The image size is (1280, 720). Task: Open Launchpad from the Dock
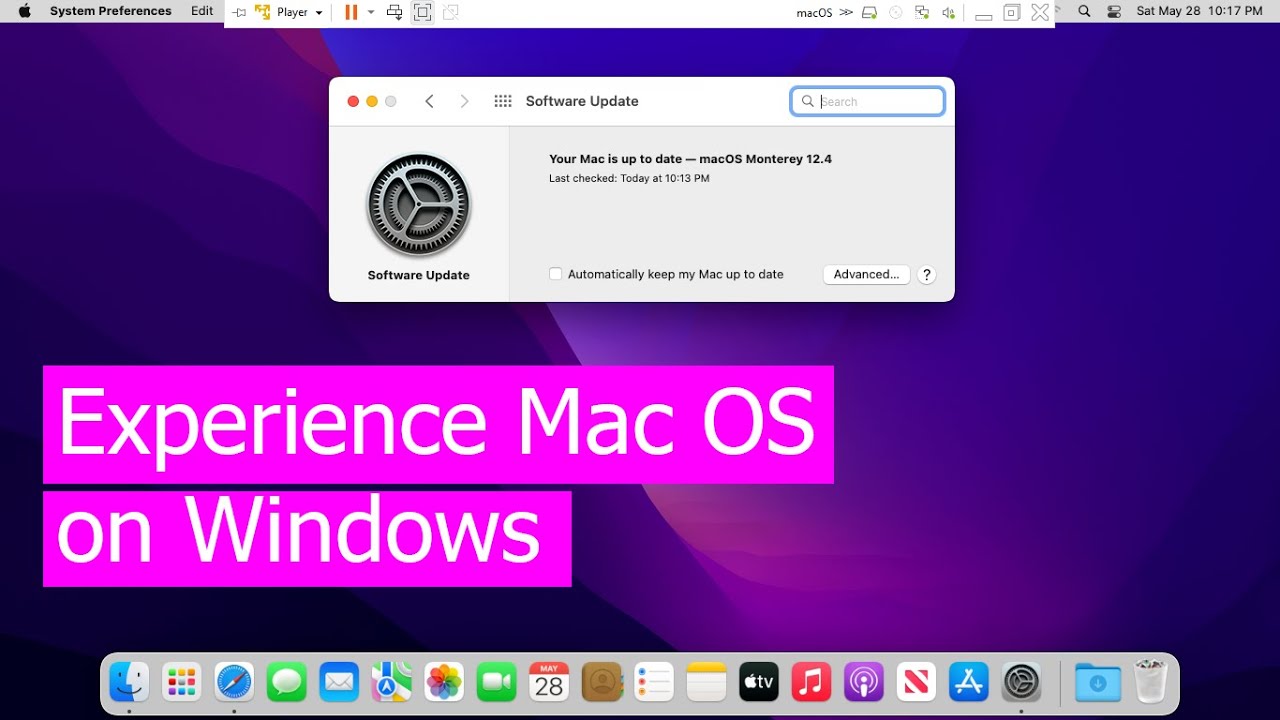pyautogui.click(x=182, y=682)
